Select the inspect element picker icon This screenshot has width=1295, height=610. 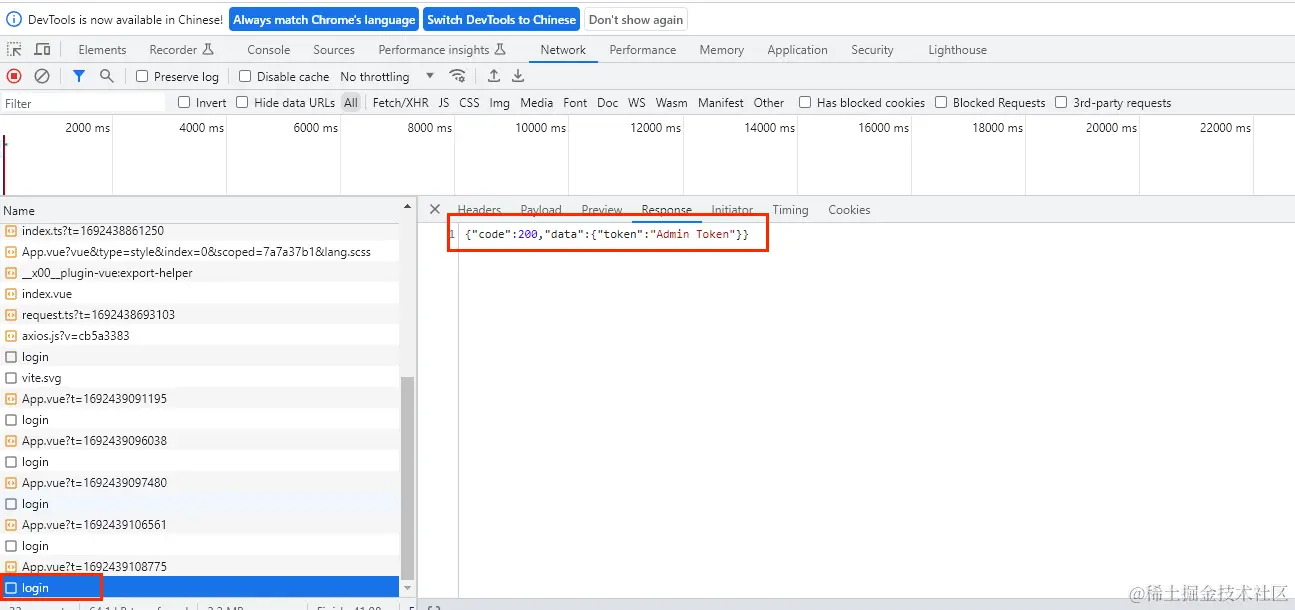click(x=14, y=49)
